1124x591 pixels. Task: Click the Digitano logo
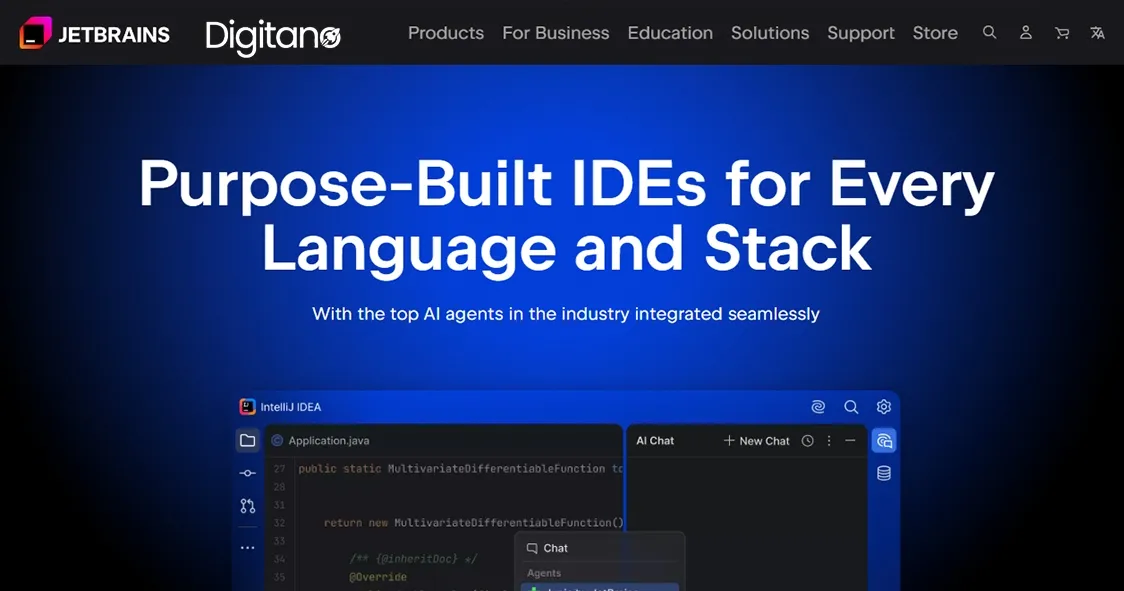272,36
